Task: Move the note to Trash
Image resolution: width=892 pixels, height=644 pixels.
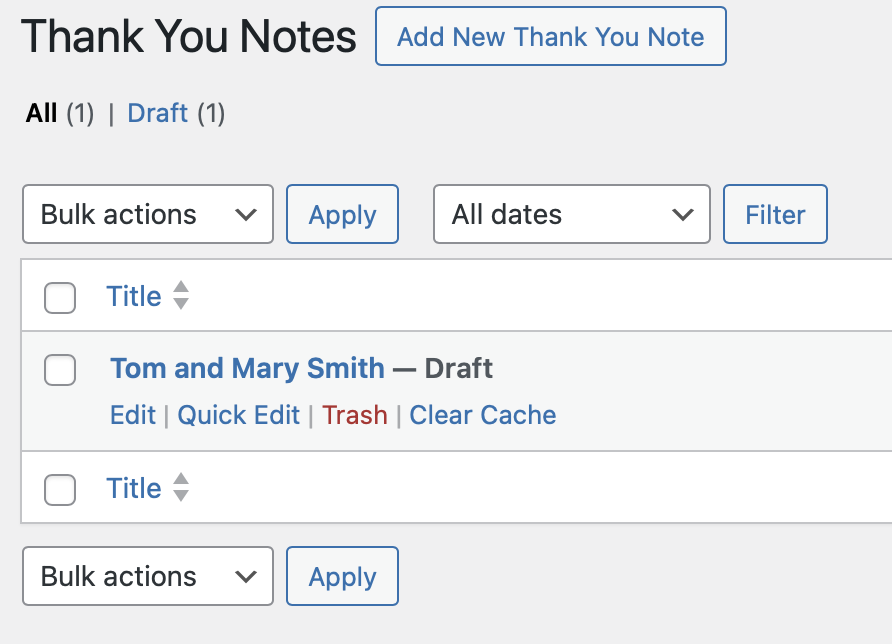Action: pos(355,415)
